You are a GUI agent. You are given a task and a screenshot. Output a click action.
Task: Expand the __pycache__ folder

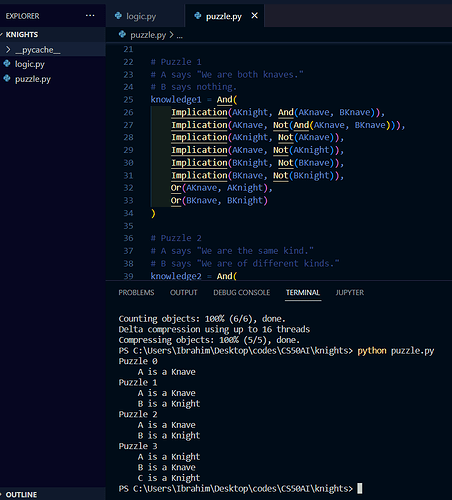coord(8,50)
